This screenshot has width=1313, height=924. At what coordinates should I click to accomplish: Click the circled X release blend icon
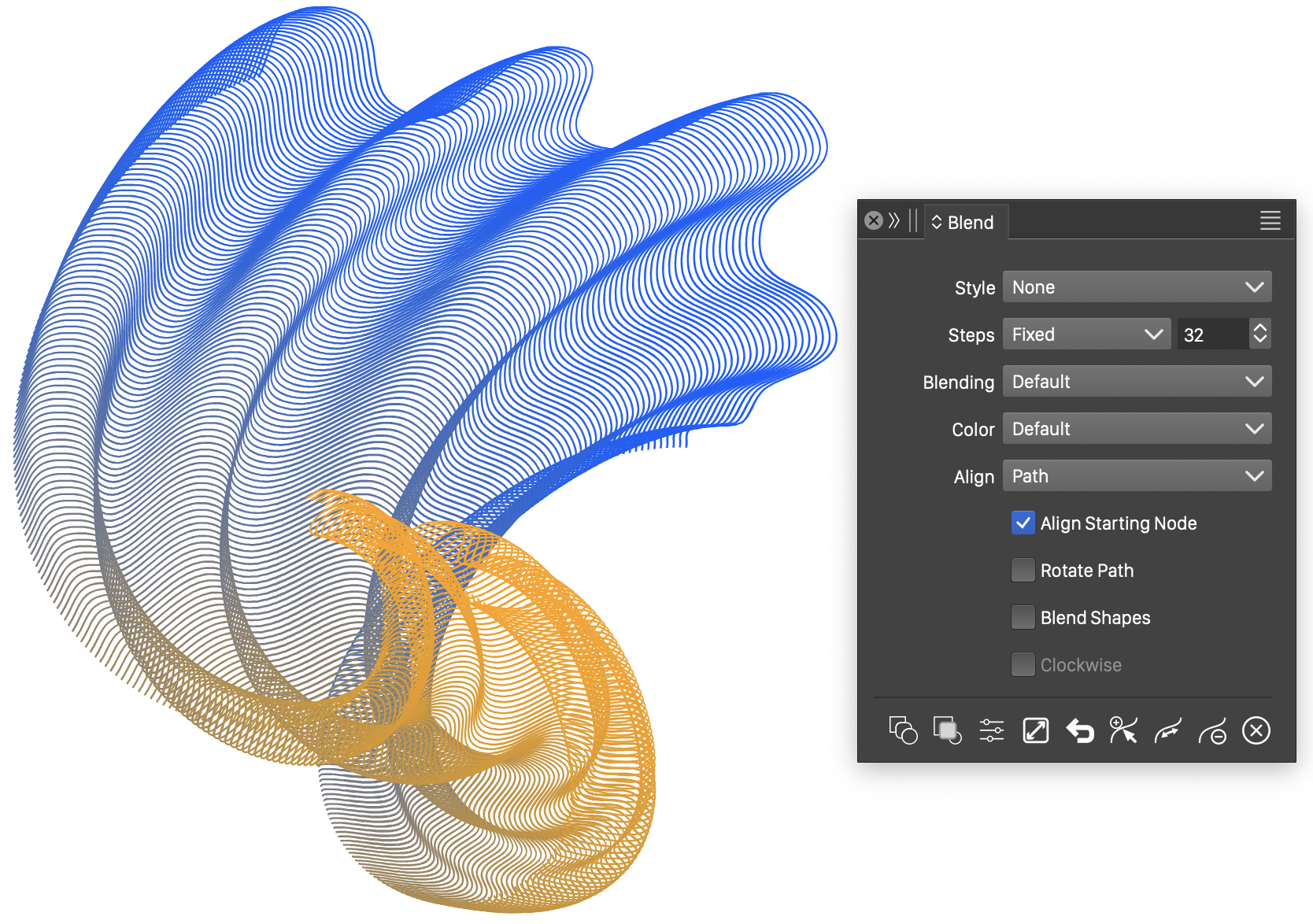point(1256,730)
